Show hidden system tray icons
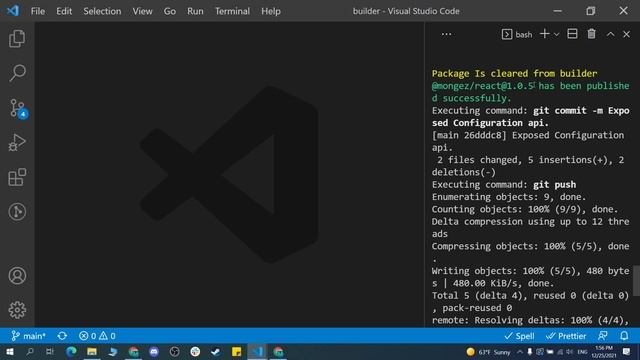 click(x=520, y=352)
